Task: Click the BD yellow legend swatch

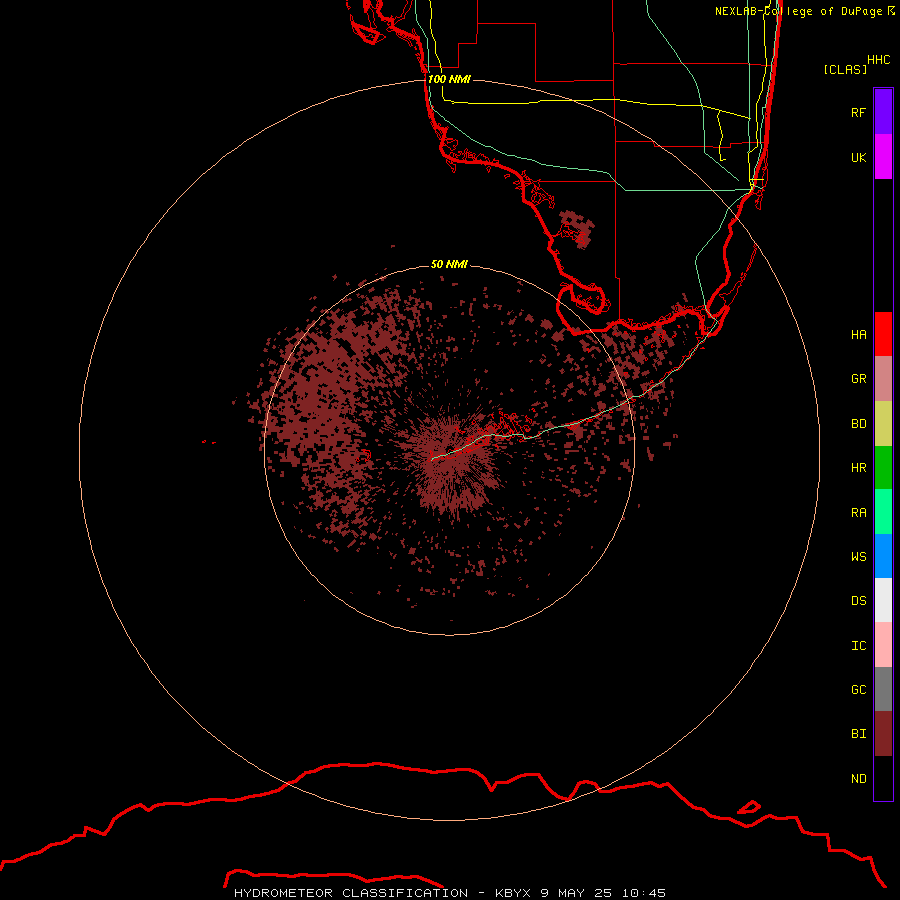Action: point(883,424)
